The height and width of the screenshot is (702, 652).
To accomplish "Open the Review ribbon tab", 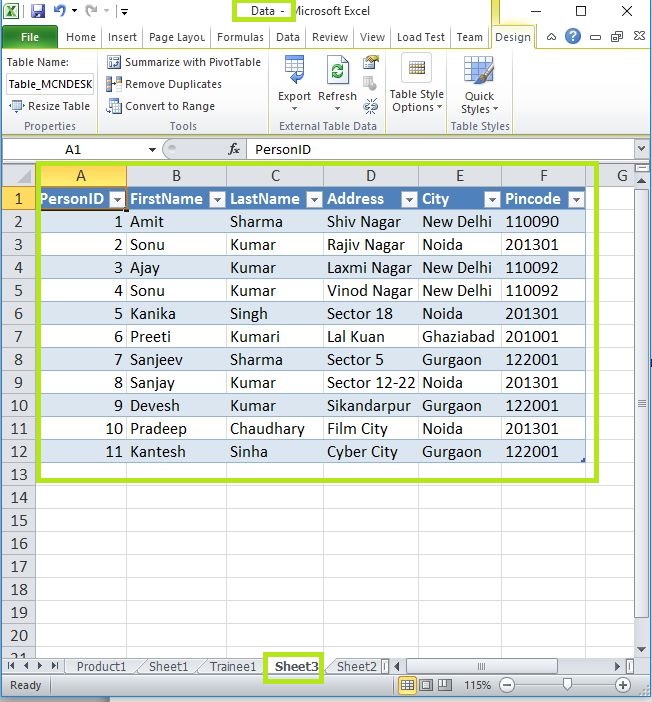I will point(330,37).
